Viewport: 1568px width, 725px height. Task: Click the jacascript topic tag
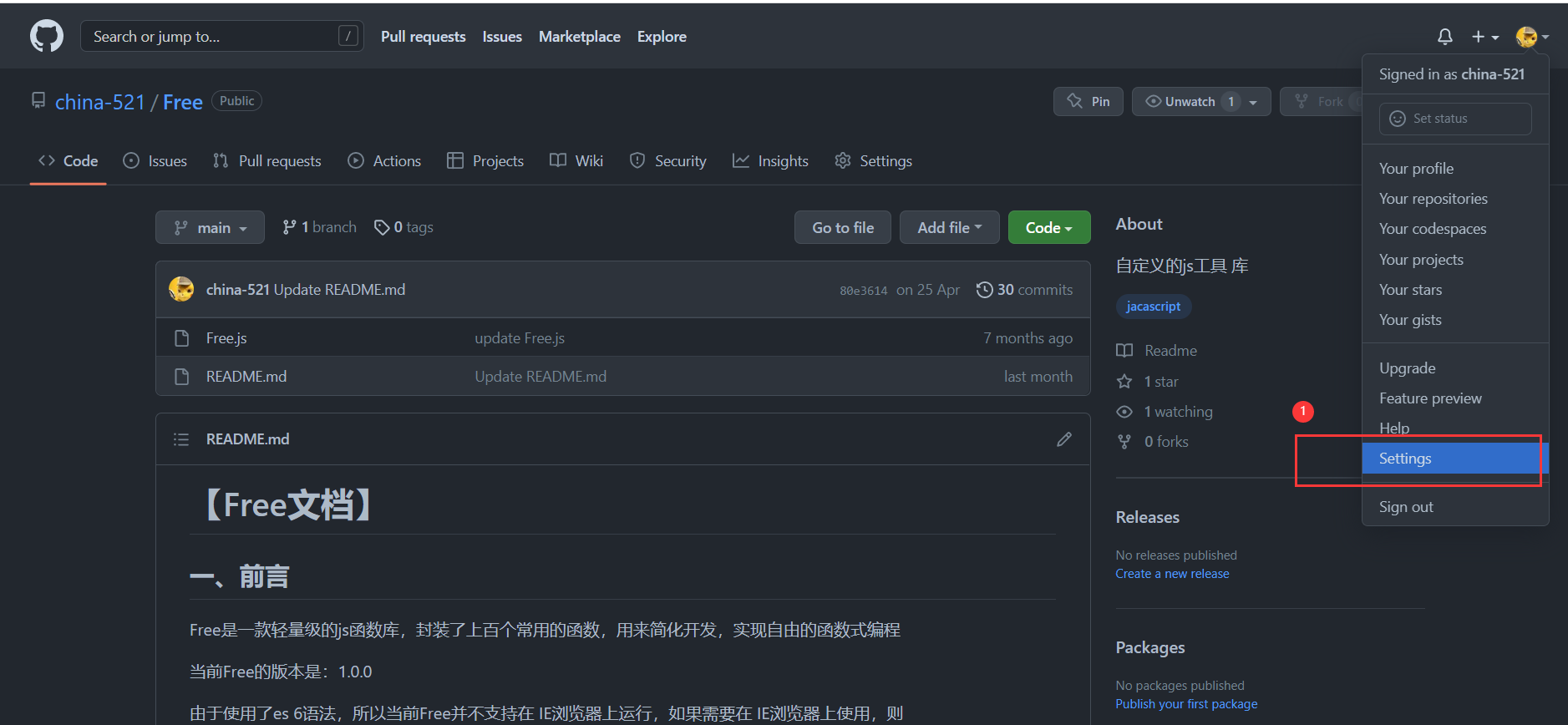[x=1154, y=307]
